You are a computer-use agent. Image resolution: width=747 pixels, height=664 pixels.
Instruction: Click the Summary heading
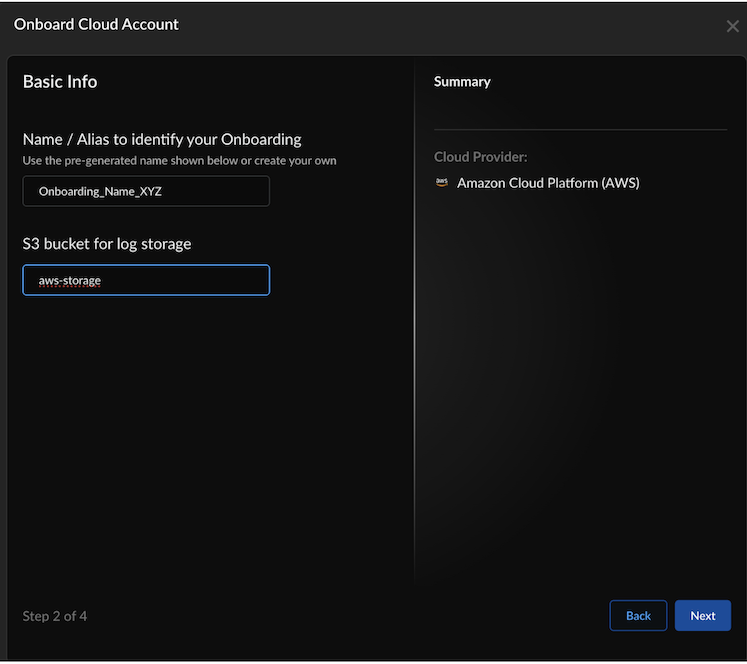tap(462, 81)
